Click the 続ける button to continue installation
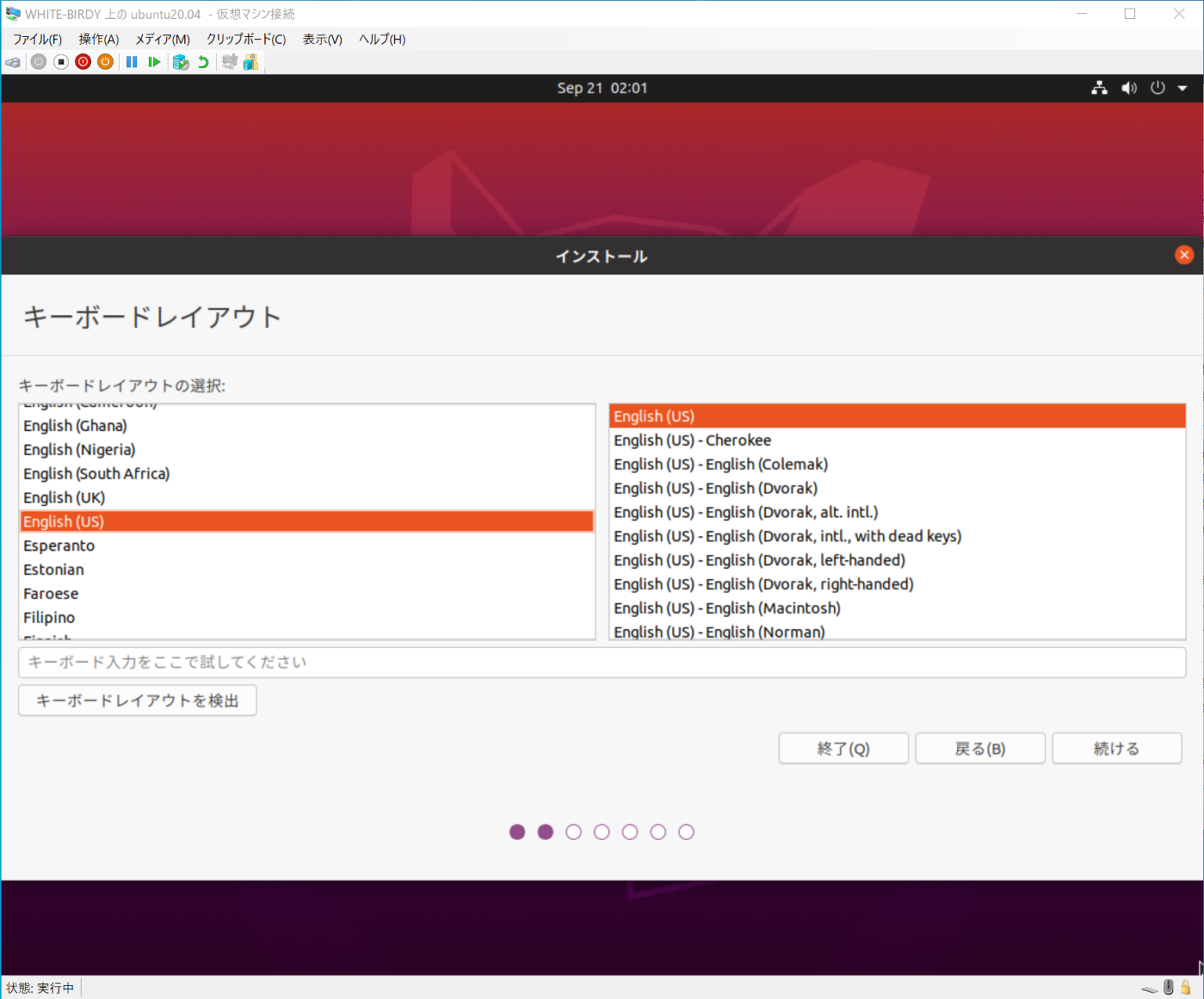The image size is (1204, 999). point(1116,748)
